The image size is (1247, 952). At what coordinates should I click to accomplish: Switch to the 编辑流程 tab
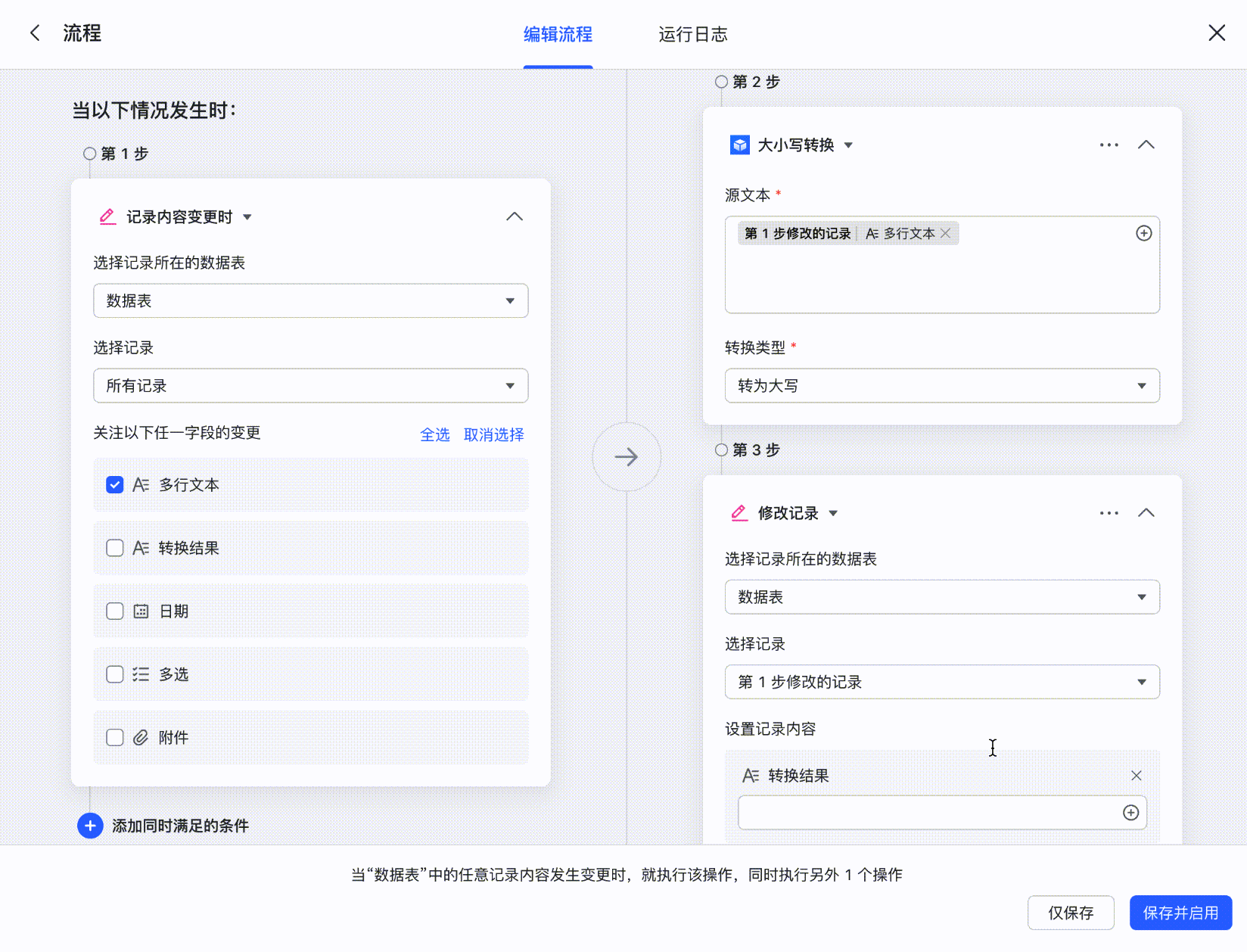click(558, 34)
